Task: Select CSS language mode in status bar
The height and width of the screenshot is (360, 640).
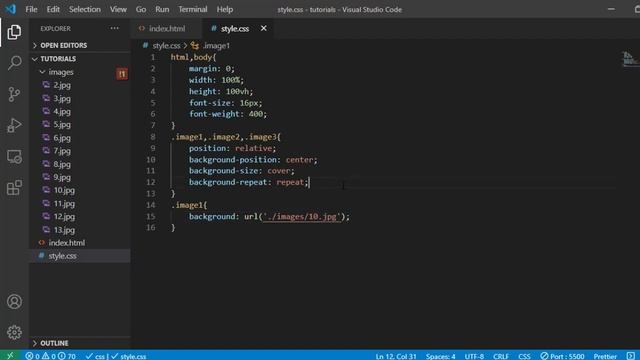Action: [x=524, y=356]
